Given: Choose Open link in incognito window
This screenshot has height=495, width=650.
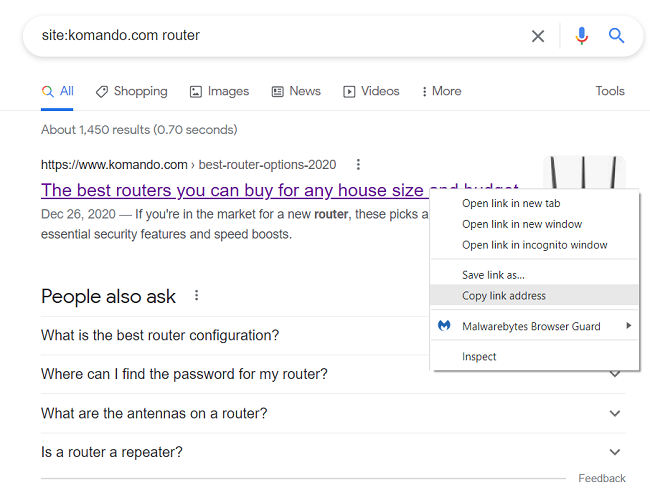Looking at the screenshot, I should [534, 245].
